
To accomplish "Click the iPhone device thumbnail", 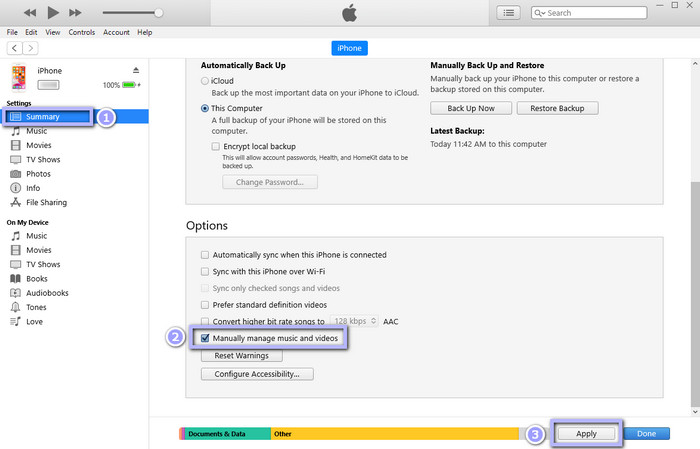I will [18, 77].
